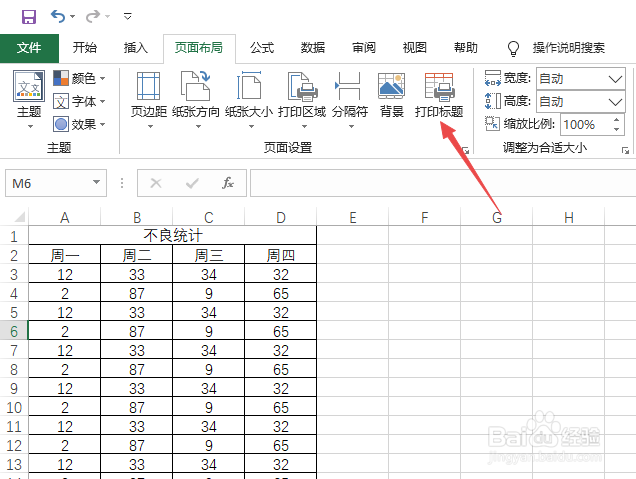Open the 文件 File tab
The height and width of the screenshot is (479, 636).
pos(29,48)
